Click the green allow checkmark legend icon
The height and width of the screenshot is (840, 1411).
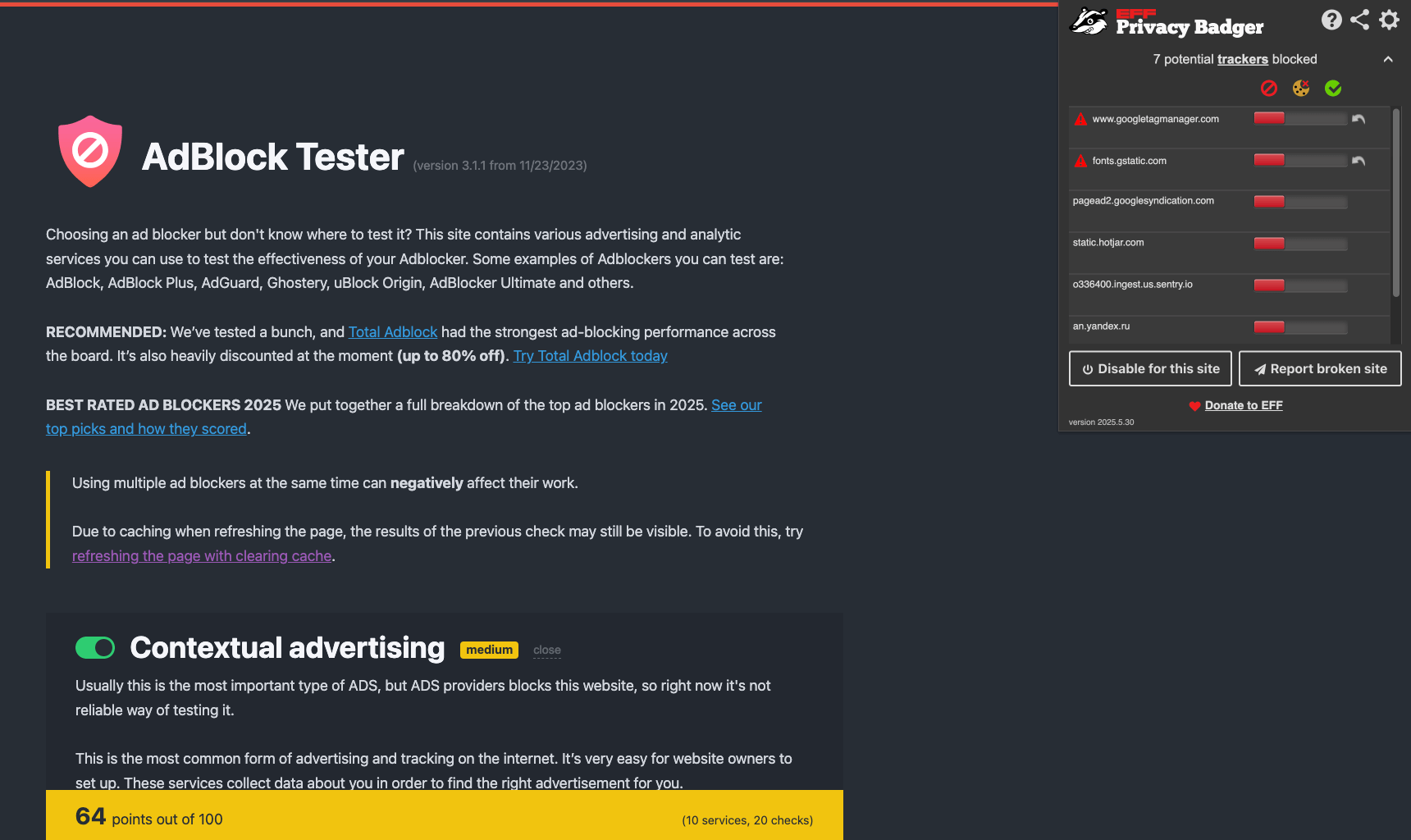(1333, 88)
